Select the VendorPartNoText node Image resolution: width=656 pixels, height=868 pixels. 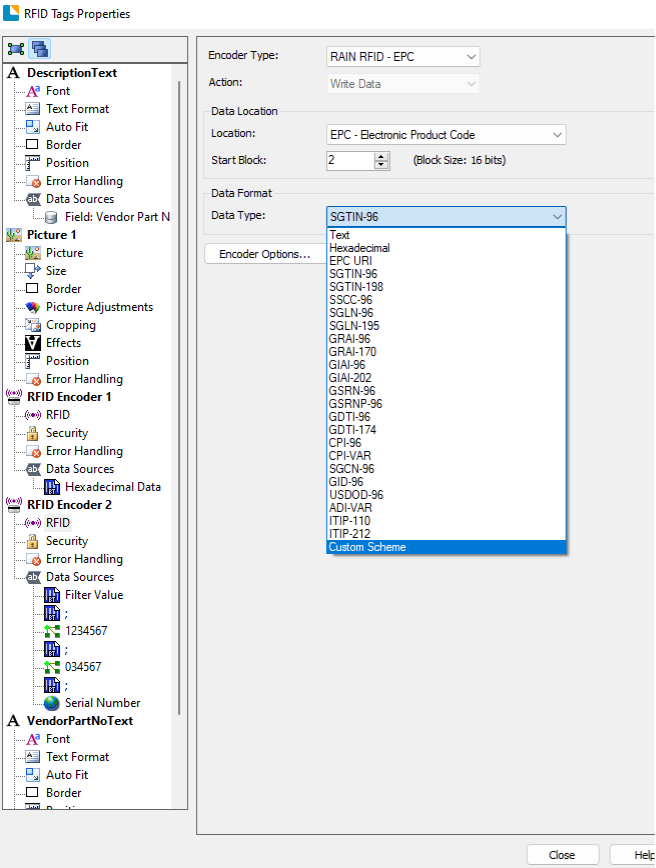coord(80,721)
